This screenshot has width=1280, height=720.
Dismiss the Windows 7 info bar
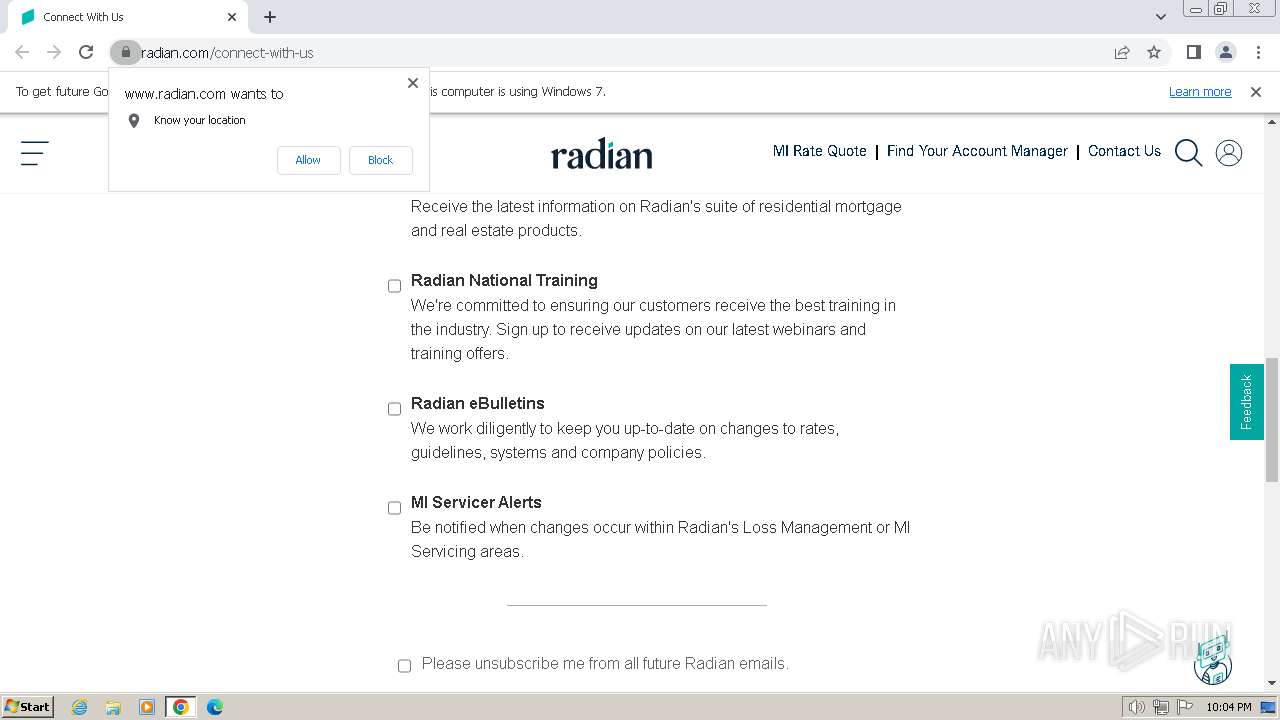pyautogui.click(x=1256, y=92)
